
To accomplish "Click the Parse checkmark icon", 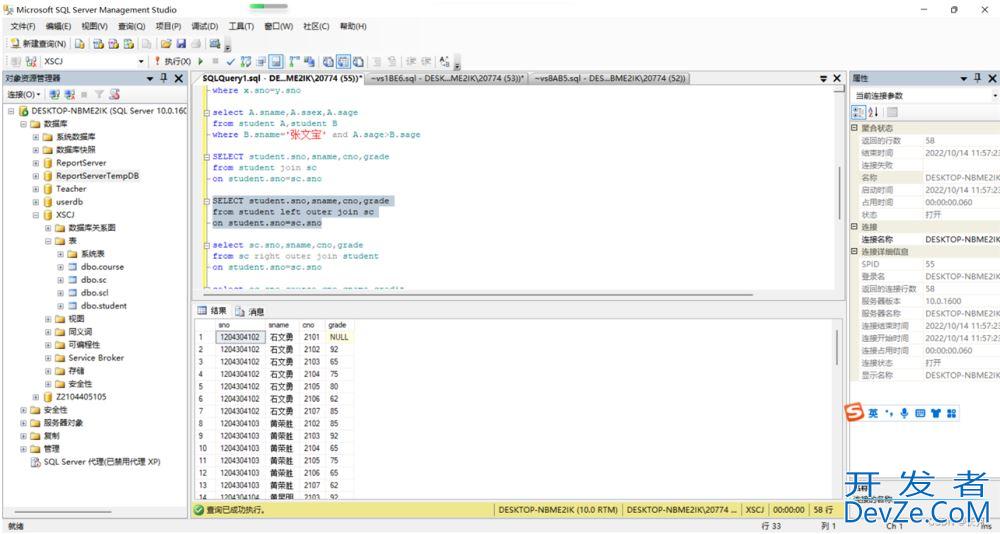I will [x=230, y=61].
